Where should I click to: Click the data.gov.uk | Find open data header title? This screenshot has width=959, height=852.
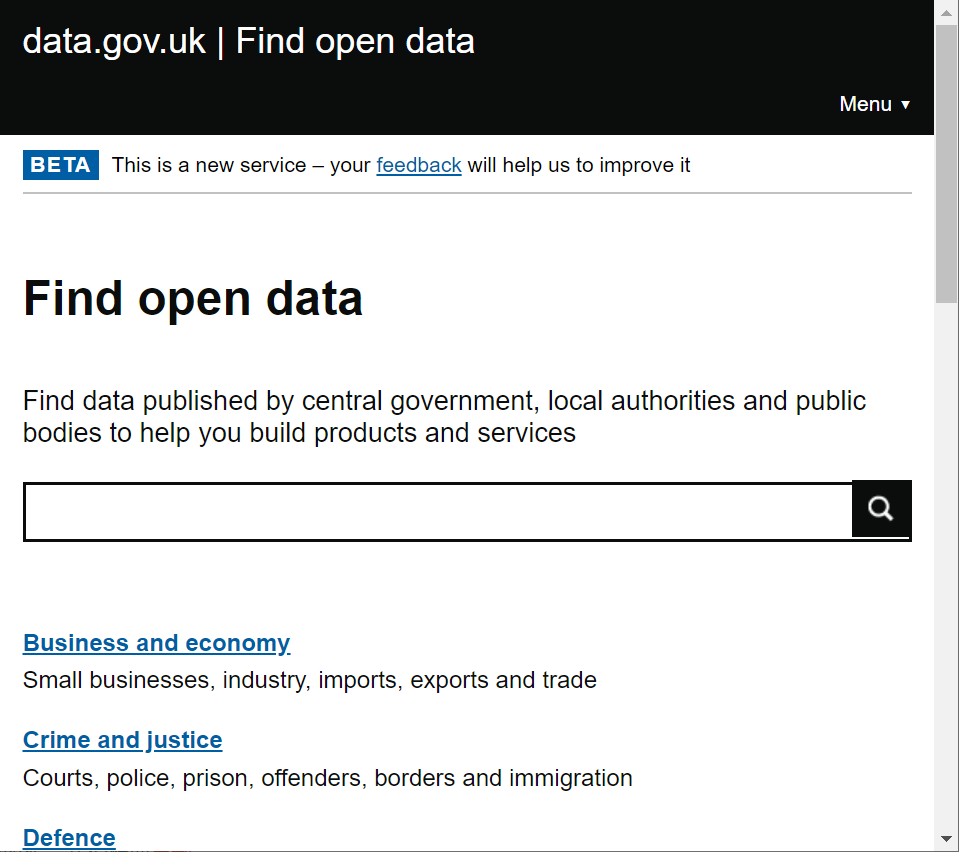pos(248,42)
